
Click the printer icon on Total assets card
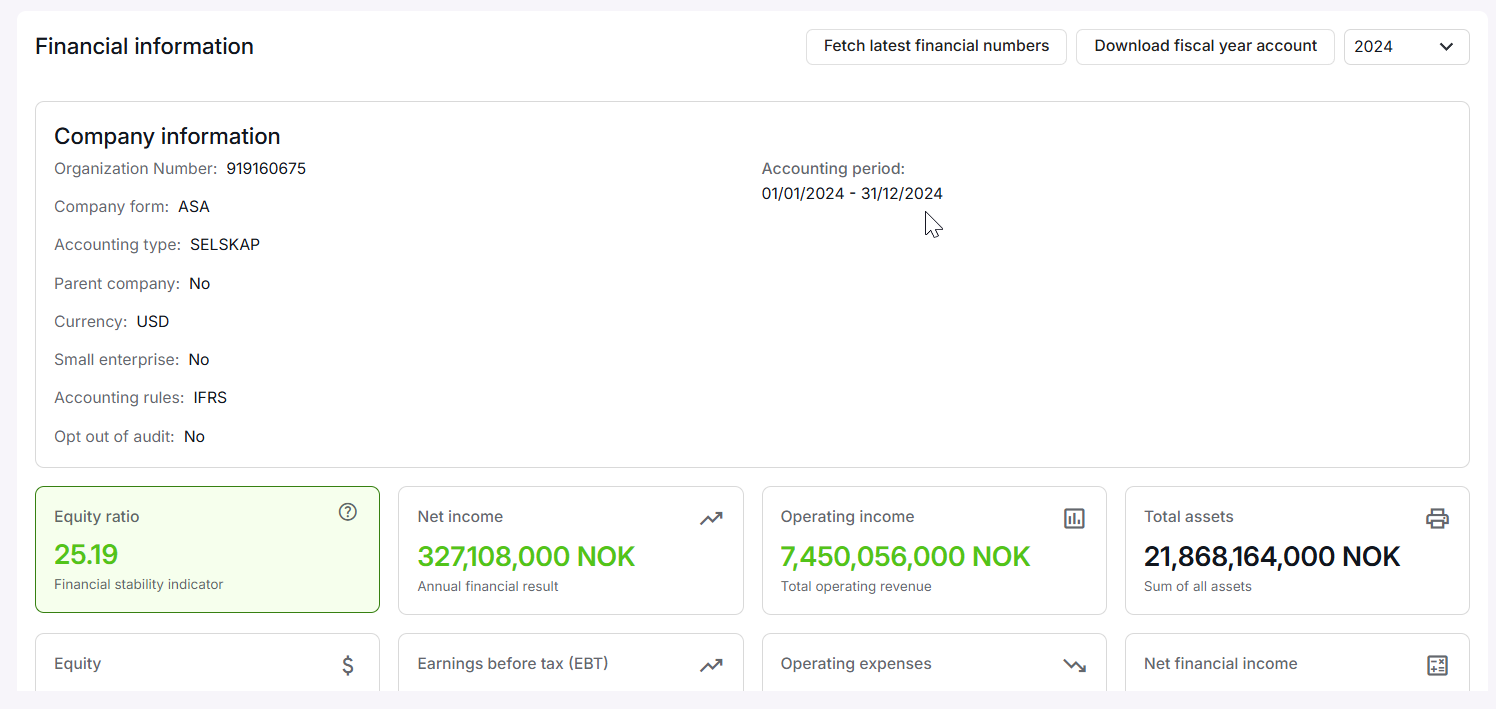tap(1437, 518)
